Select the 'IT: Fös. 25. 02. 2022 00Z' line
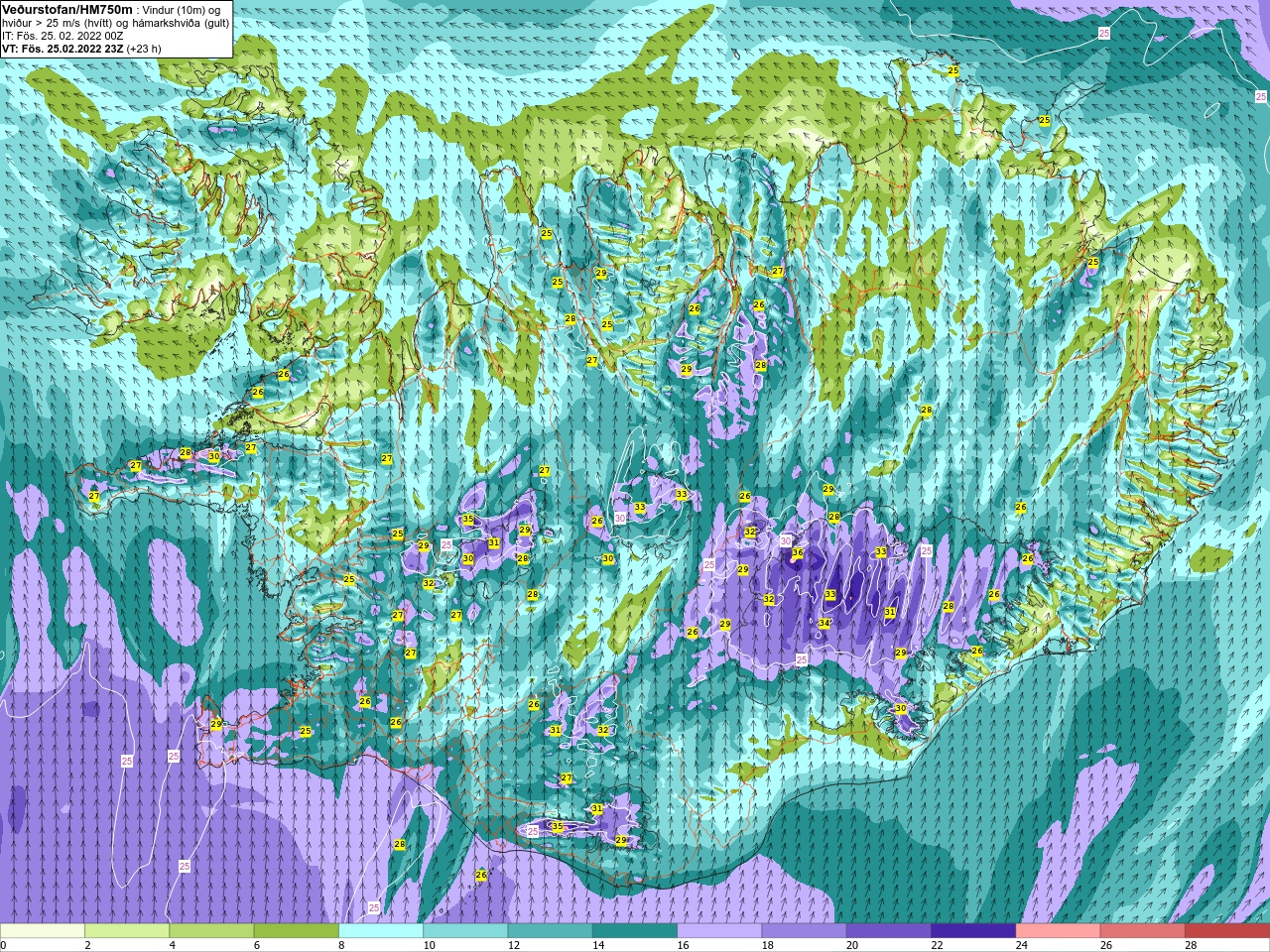Image resolution: width=1270 pixels, height=952 pixels. coord(63,35)
